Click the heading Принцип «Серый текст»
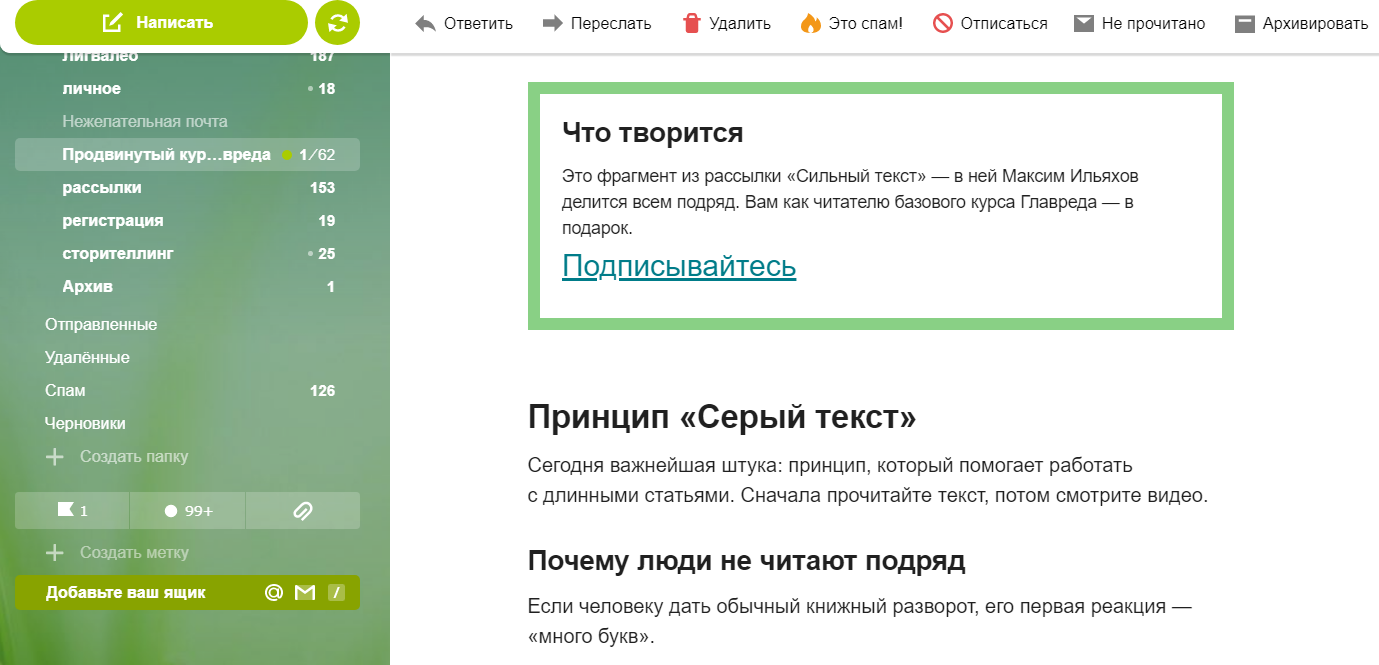Screen dimensions: 1379x665 click(722, 418)
